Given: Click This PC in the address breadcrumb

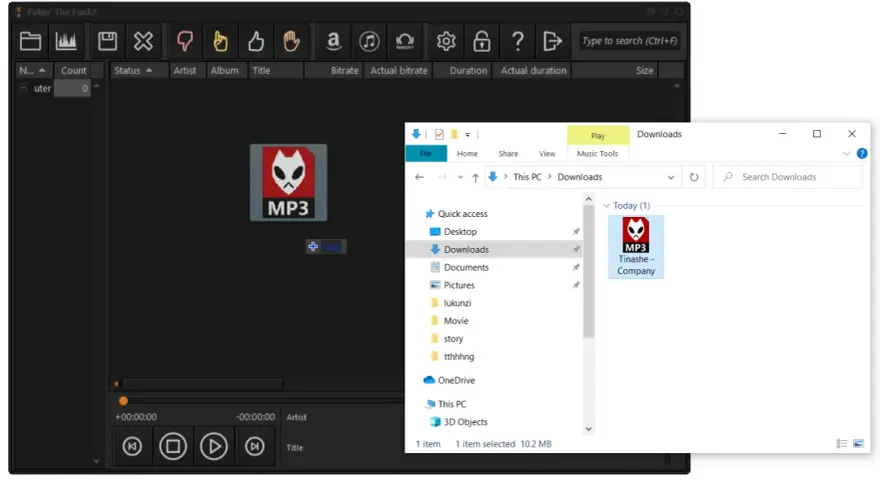Looking at the screenshot, I should pyautogui.click(x=527, y=177).
